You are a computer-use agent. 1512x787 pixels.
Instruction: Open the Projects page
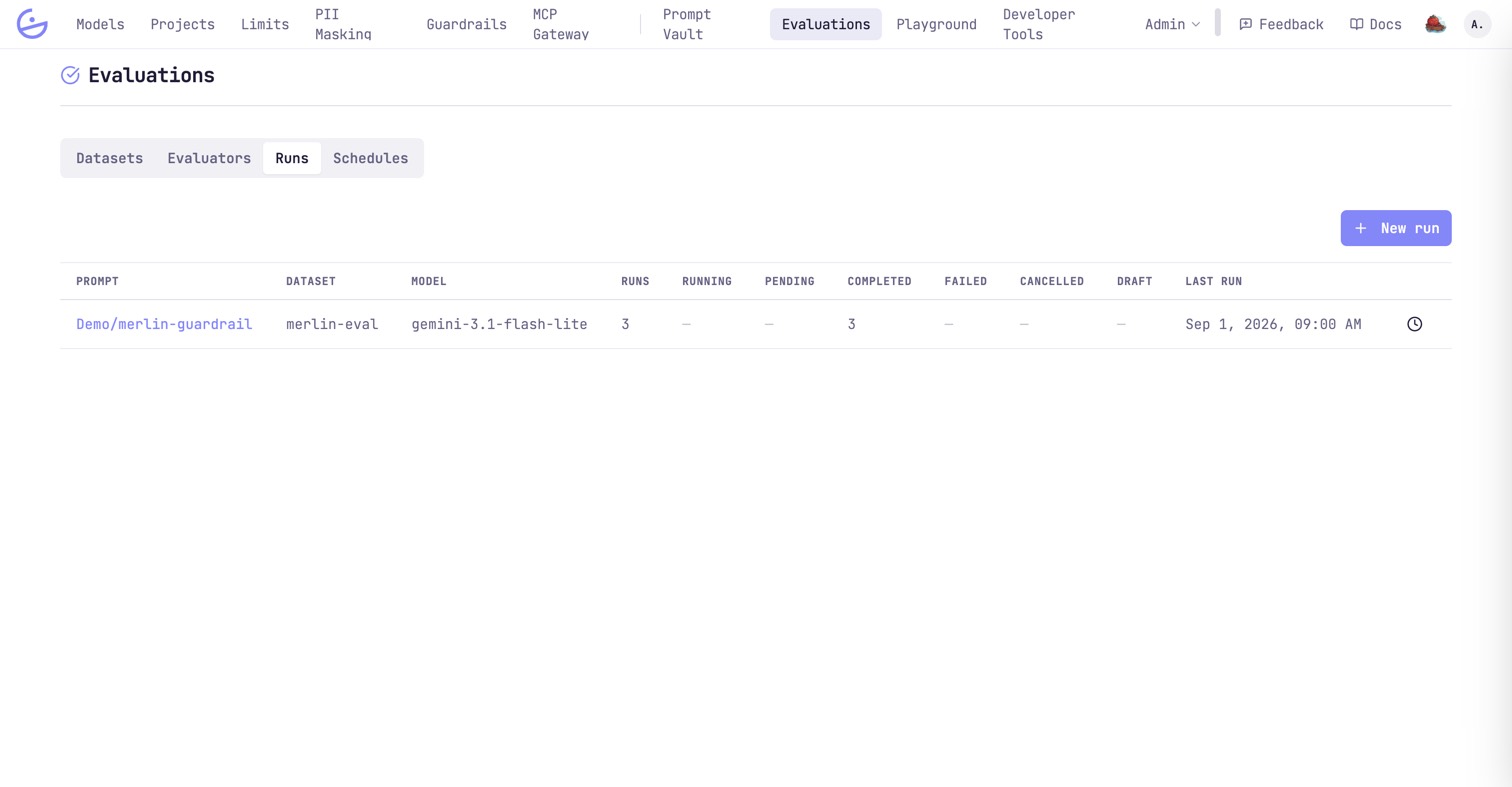click(182, 24)
